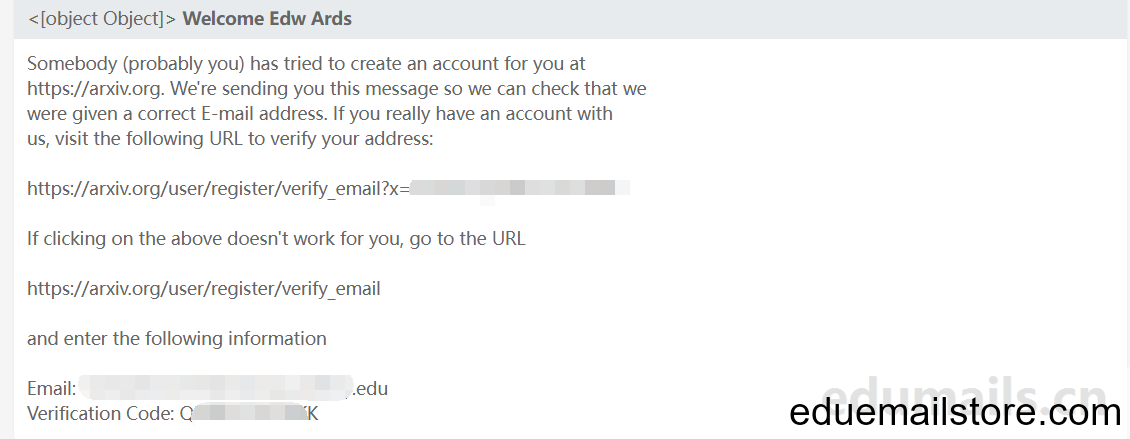Click the '.edu' ending of the email address
This screenshot has width=1130, height=439.
(x=370, y=389)
